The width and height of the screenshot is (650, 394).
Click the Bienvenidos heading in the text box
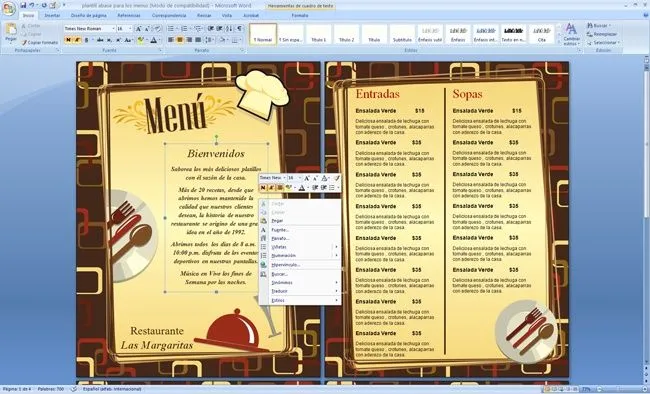pos(216,153)
